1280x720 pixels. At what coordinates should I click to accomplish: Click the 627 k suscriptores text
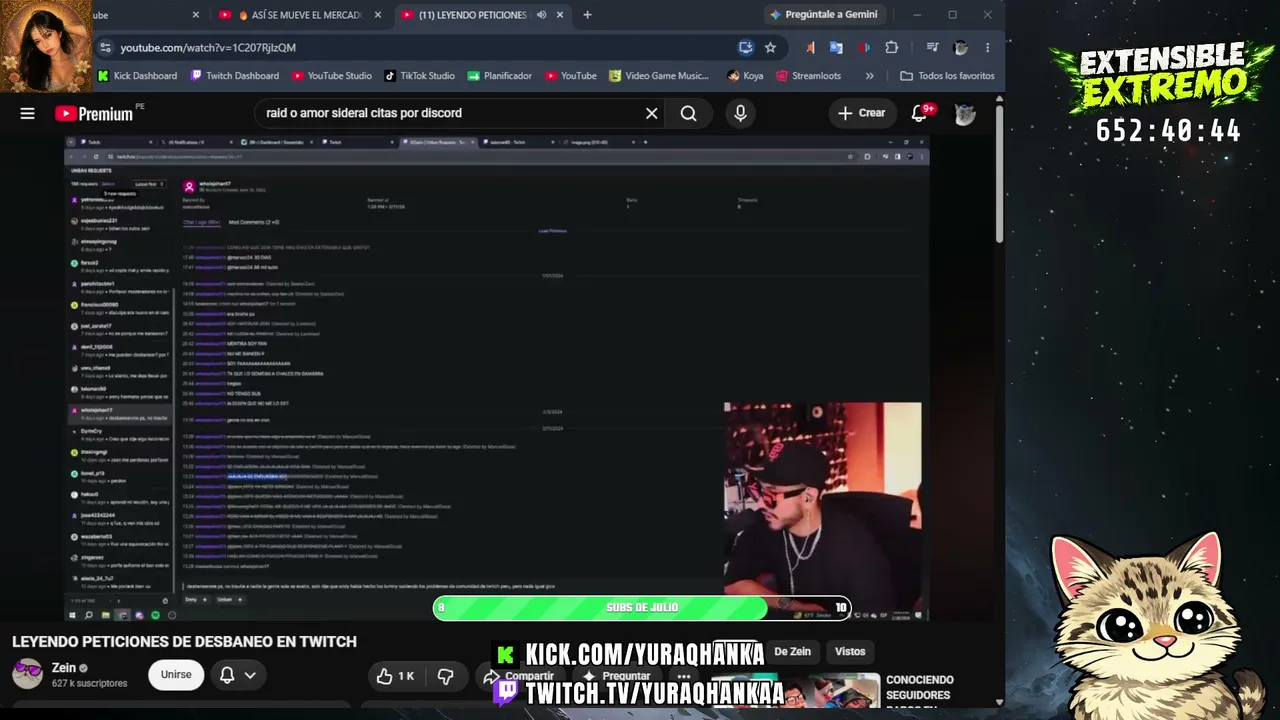90,684
